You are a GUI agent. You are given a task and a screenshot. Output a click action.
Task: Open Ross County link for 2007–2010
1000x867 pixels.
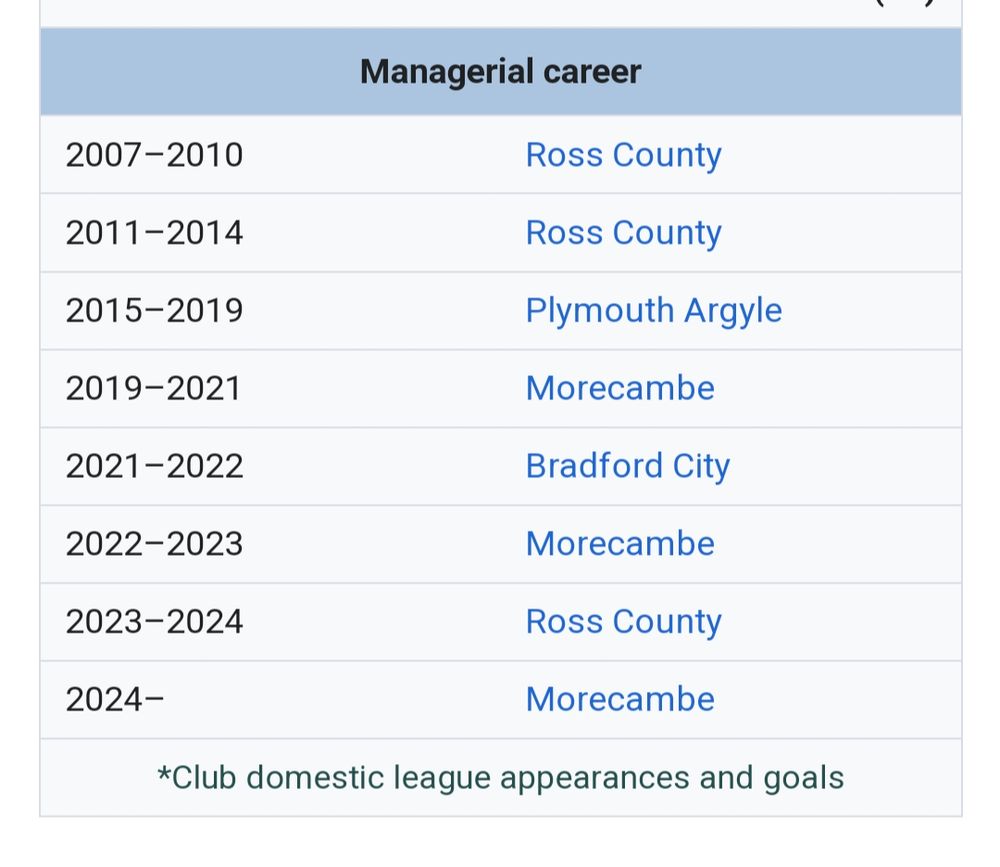coord(623,155)
